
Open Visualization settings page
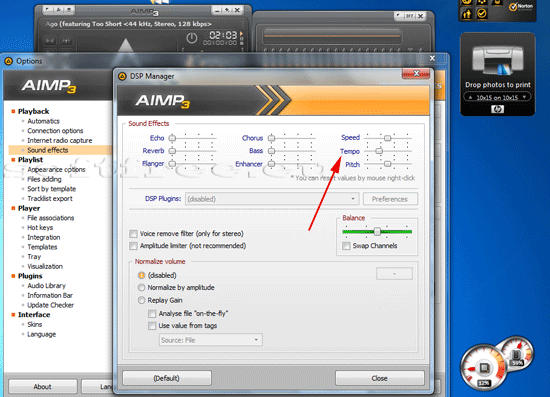[45, 266]
